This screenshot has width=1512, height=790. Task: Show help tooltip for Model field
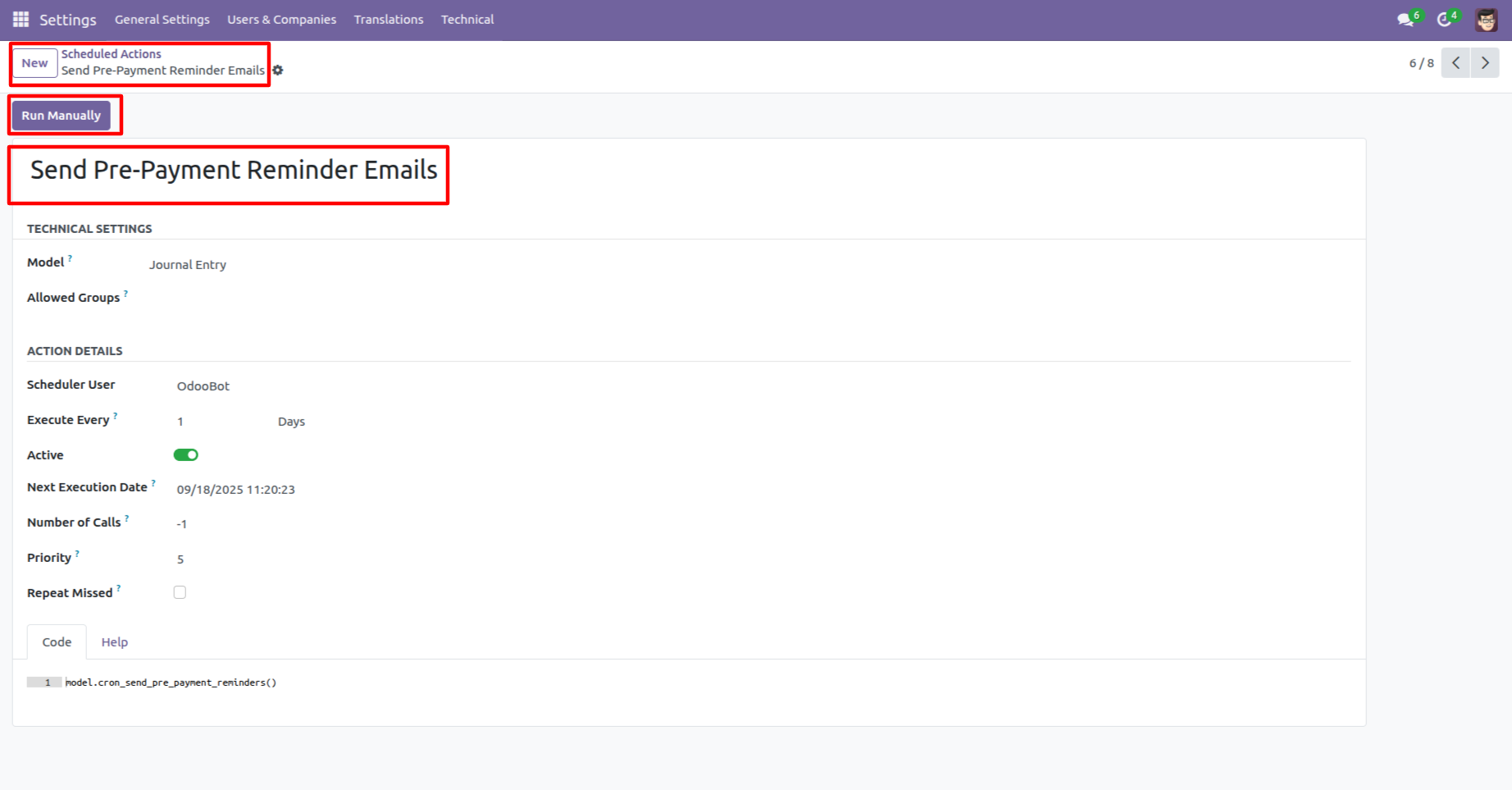[x=70, y=258]
